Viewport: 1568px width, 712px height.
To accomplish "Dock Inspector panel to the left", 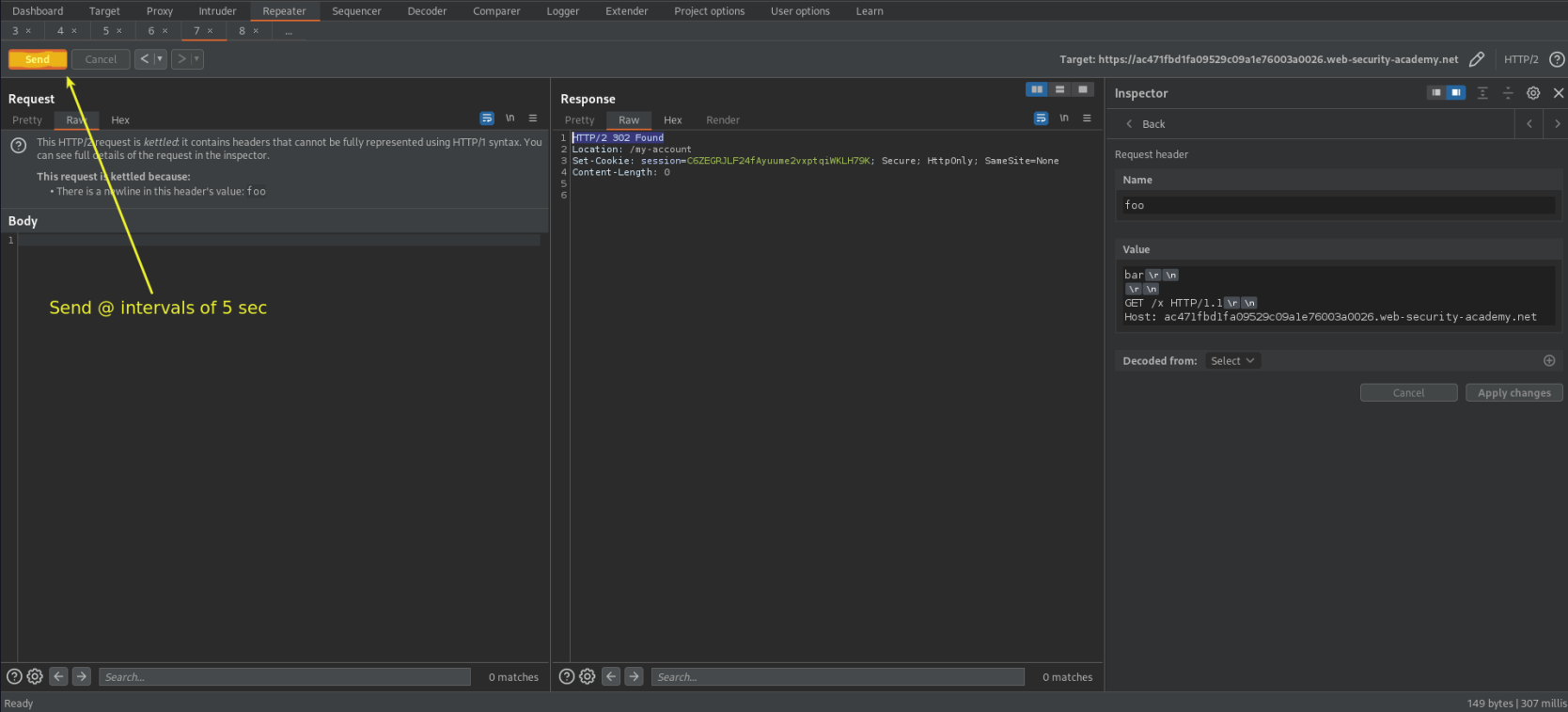I will point(1436,93).
